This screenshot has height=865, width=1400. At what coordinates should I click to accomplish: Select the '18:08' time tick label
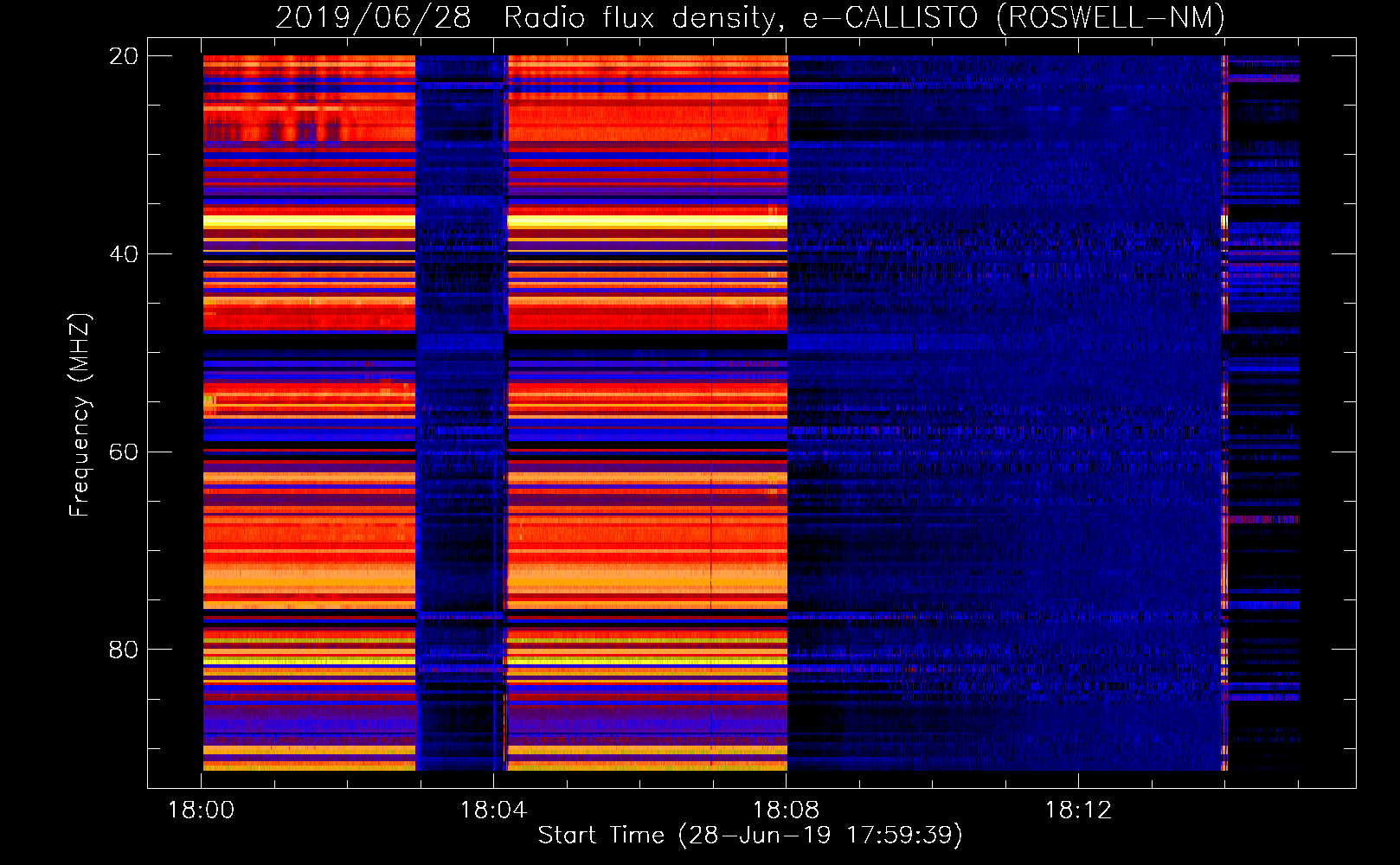click(786, 811)
